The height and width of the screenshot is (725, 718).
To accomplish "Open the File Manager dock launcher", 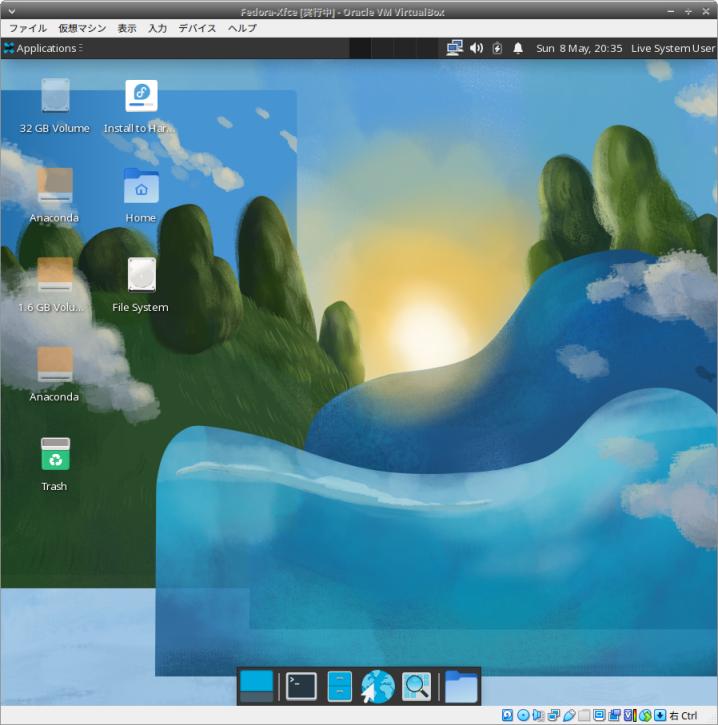I will (340, 686).
